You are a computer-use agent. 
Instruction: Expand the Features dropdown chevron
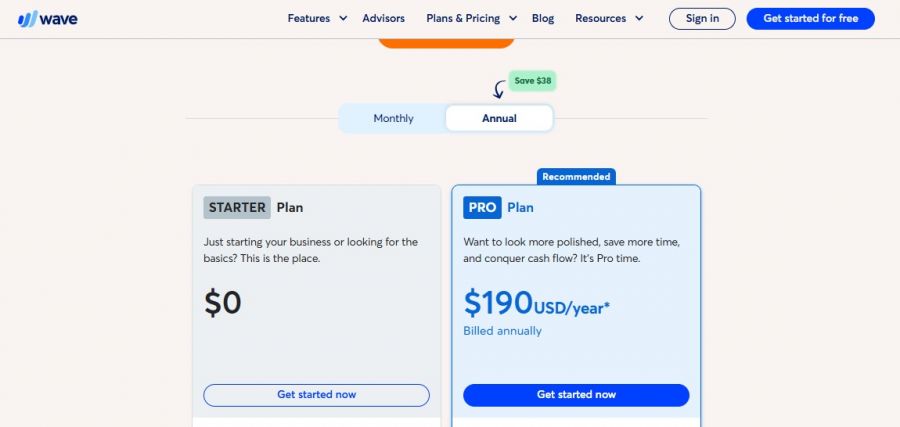[x=343, y=18]
